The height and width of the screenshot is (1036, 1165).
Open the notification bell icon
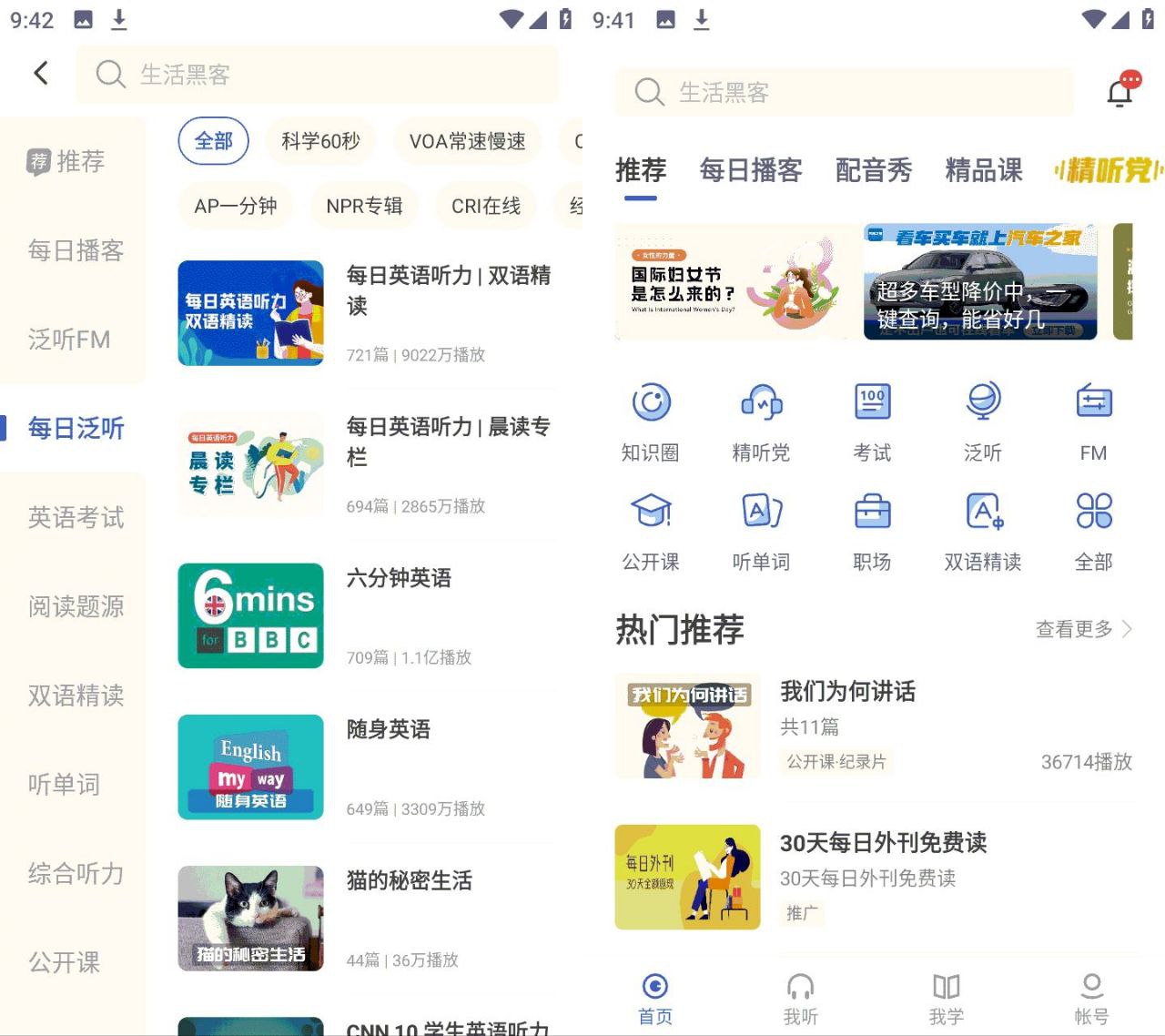click(1121, 91)
